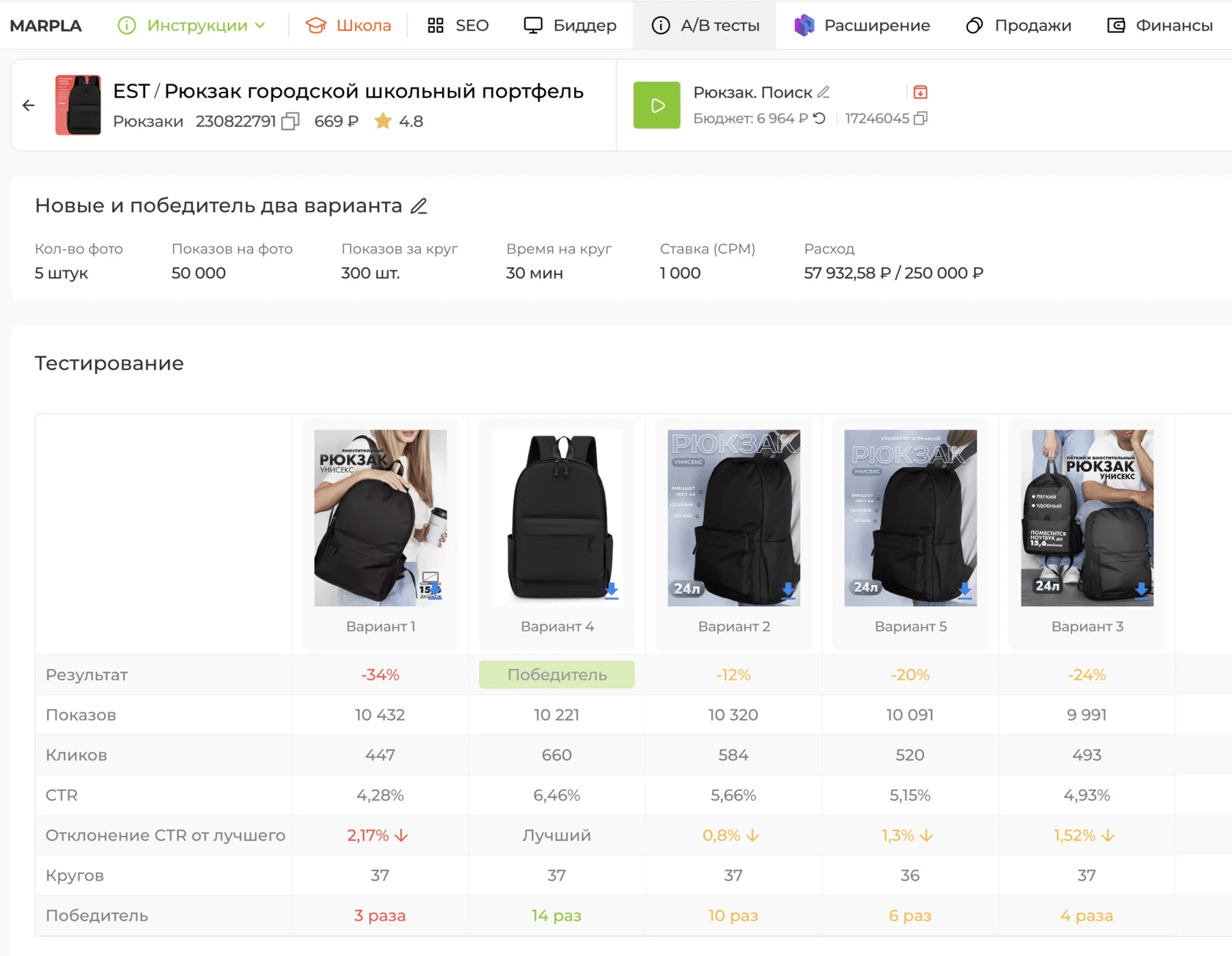Click the red calendar icon in the campaign header
The image size is (1232, 956).
pos(920,92)
